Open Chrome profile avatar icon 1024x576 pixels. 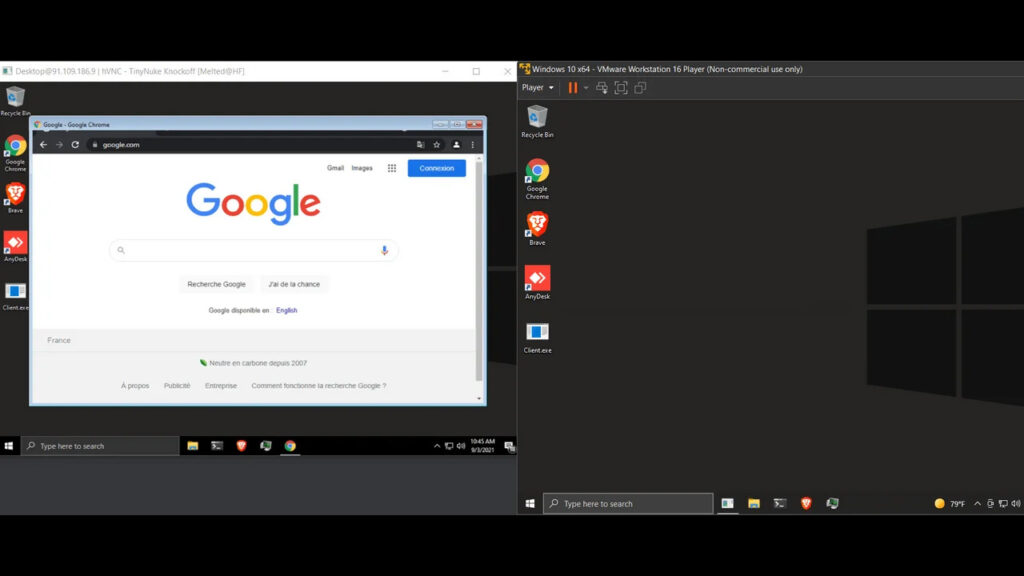tap(456, 144)
